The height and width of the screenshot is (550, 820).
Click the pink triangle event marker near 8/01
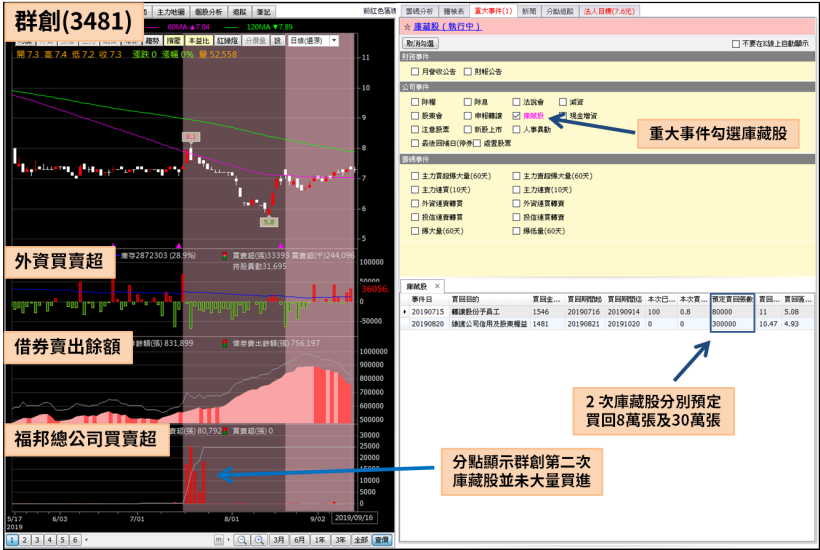click(x=281, y=245)
